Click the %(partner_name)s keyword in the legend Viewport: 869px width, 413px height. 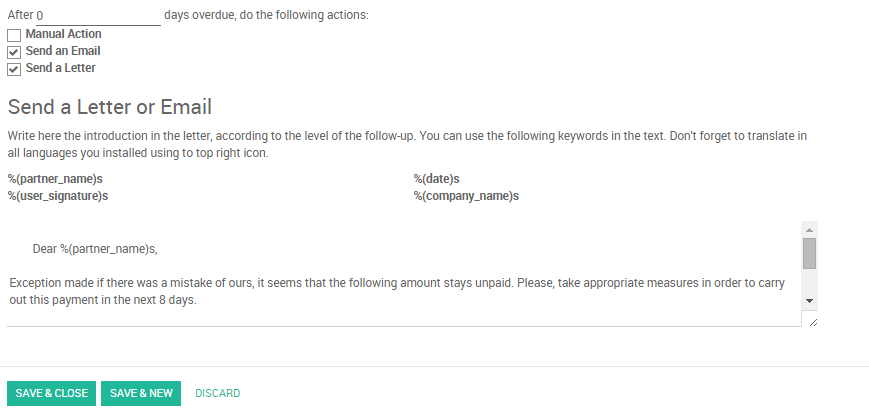pyautogui.click(x=55, y=179)
